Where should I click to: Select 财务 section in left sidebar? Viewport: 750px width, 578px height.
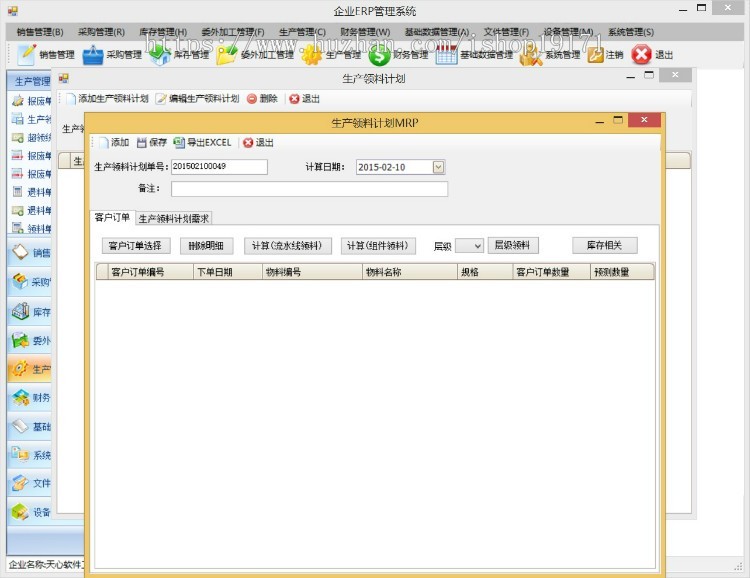[30, 397]
